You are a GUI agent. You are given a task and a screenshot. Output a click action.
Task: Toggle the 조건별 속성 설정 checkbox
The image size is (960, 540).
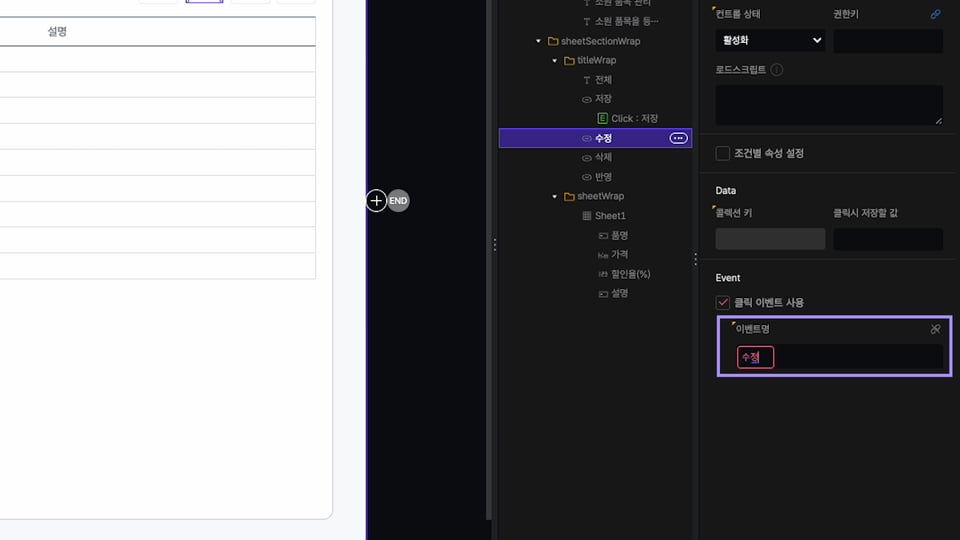(722, 153)
